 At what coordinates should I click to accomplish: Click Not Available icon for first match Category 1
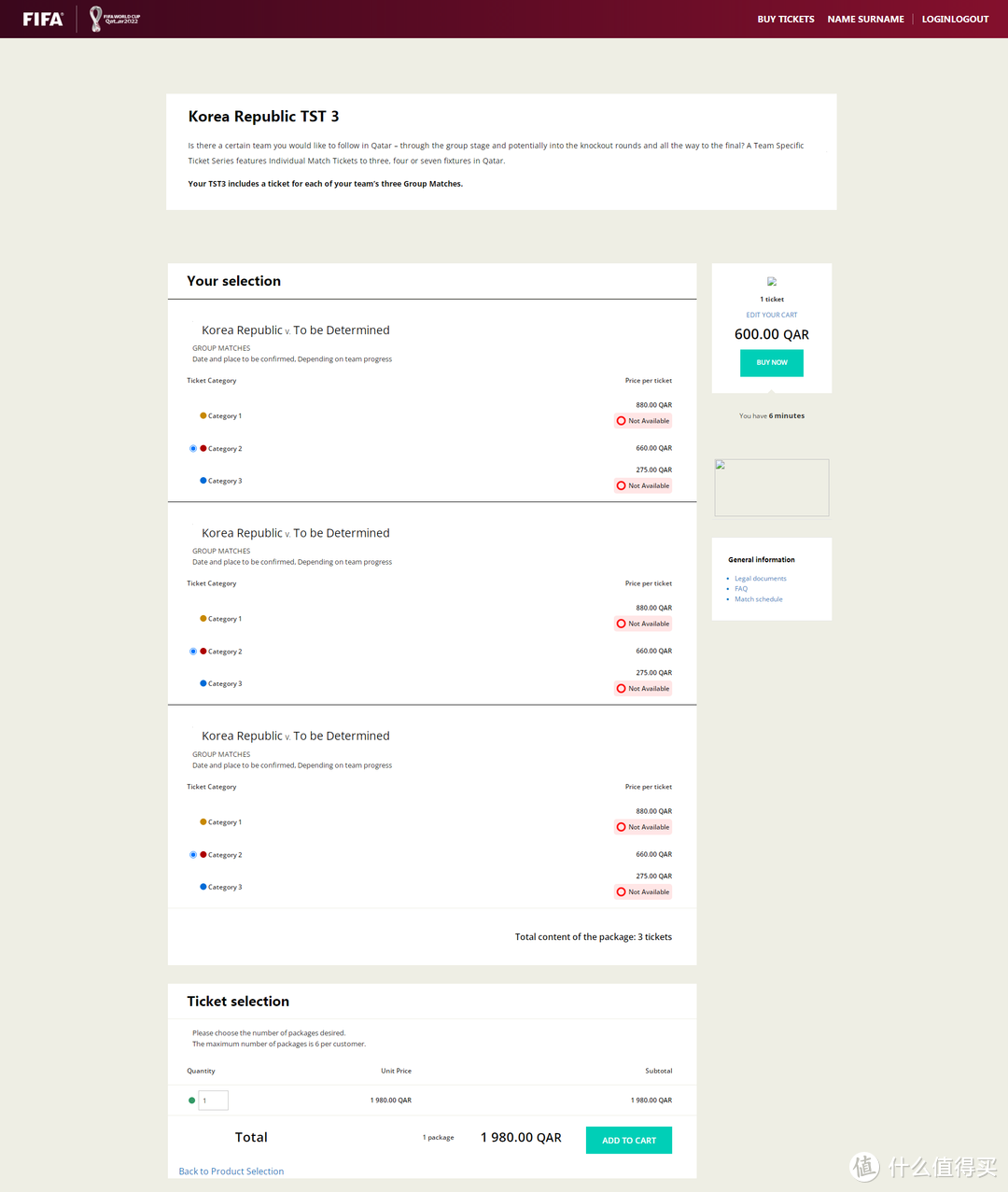(x=621, y=421)
